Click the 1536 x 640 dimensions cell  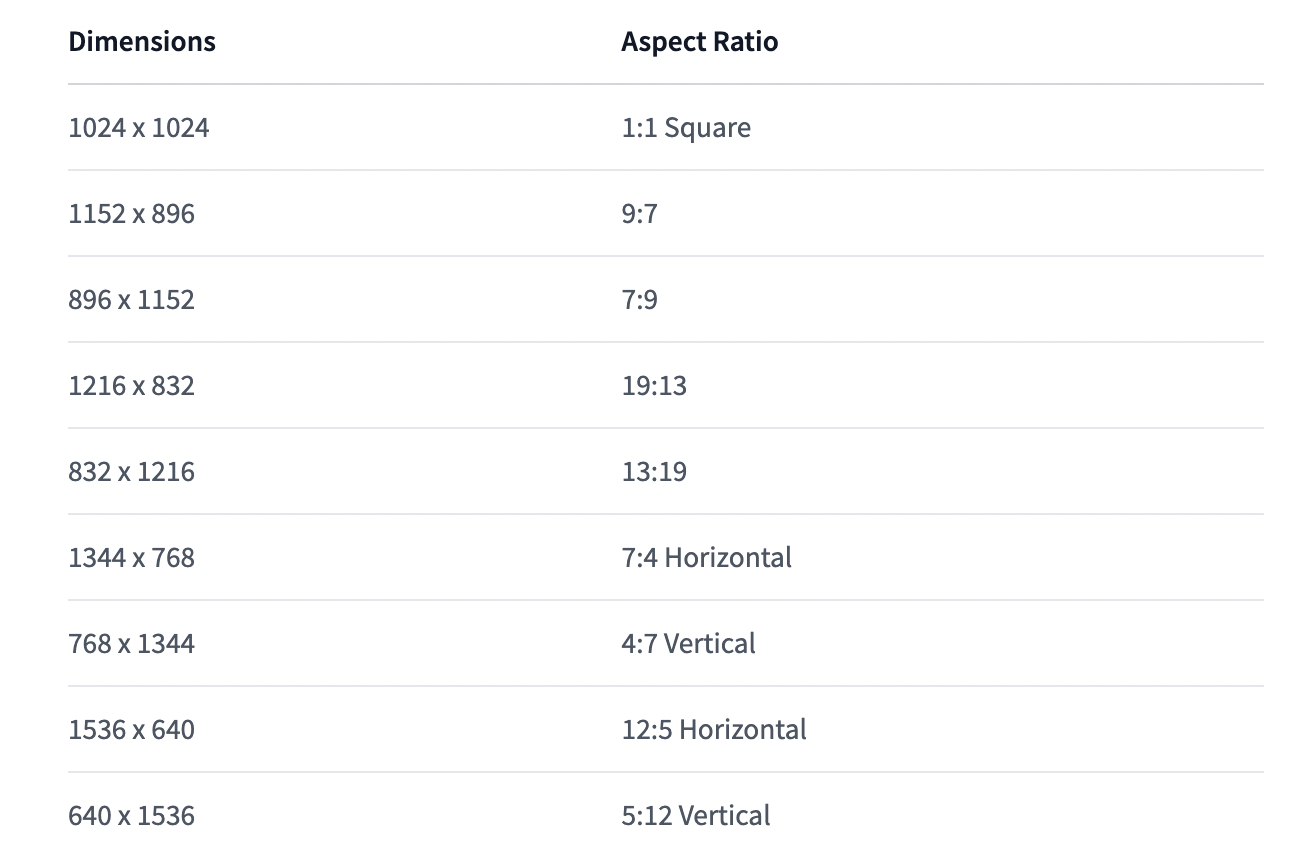pyautogui.click(x=132, y=730)
